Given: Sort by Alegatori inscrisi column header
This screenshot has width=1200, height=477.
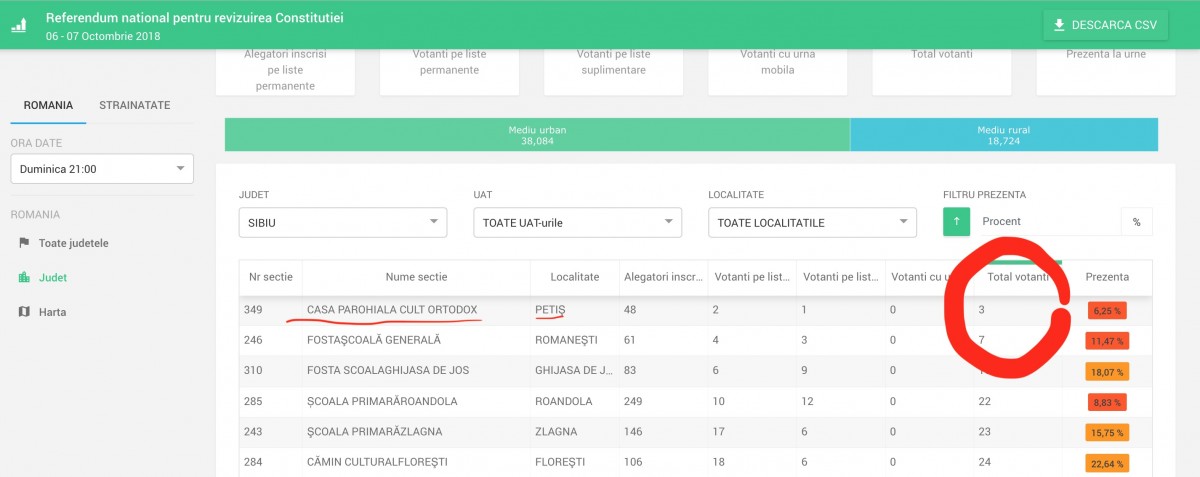Looking at the screenshot, I should 663,276.
